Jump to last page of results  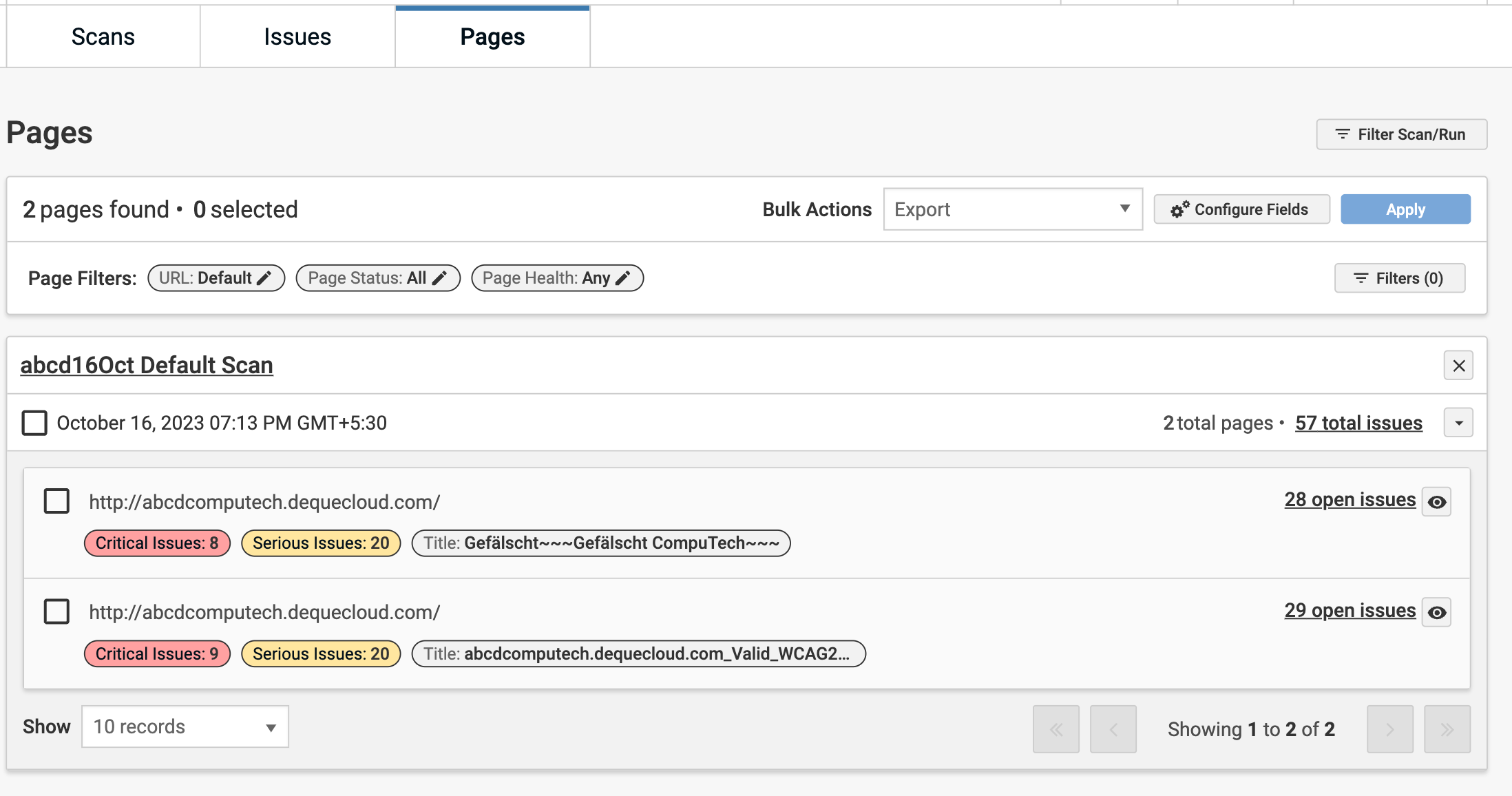(1447, 729)
